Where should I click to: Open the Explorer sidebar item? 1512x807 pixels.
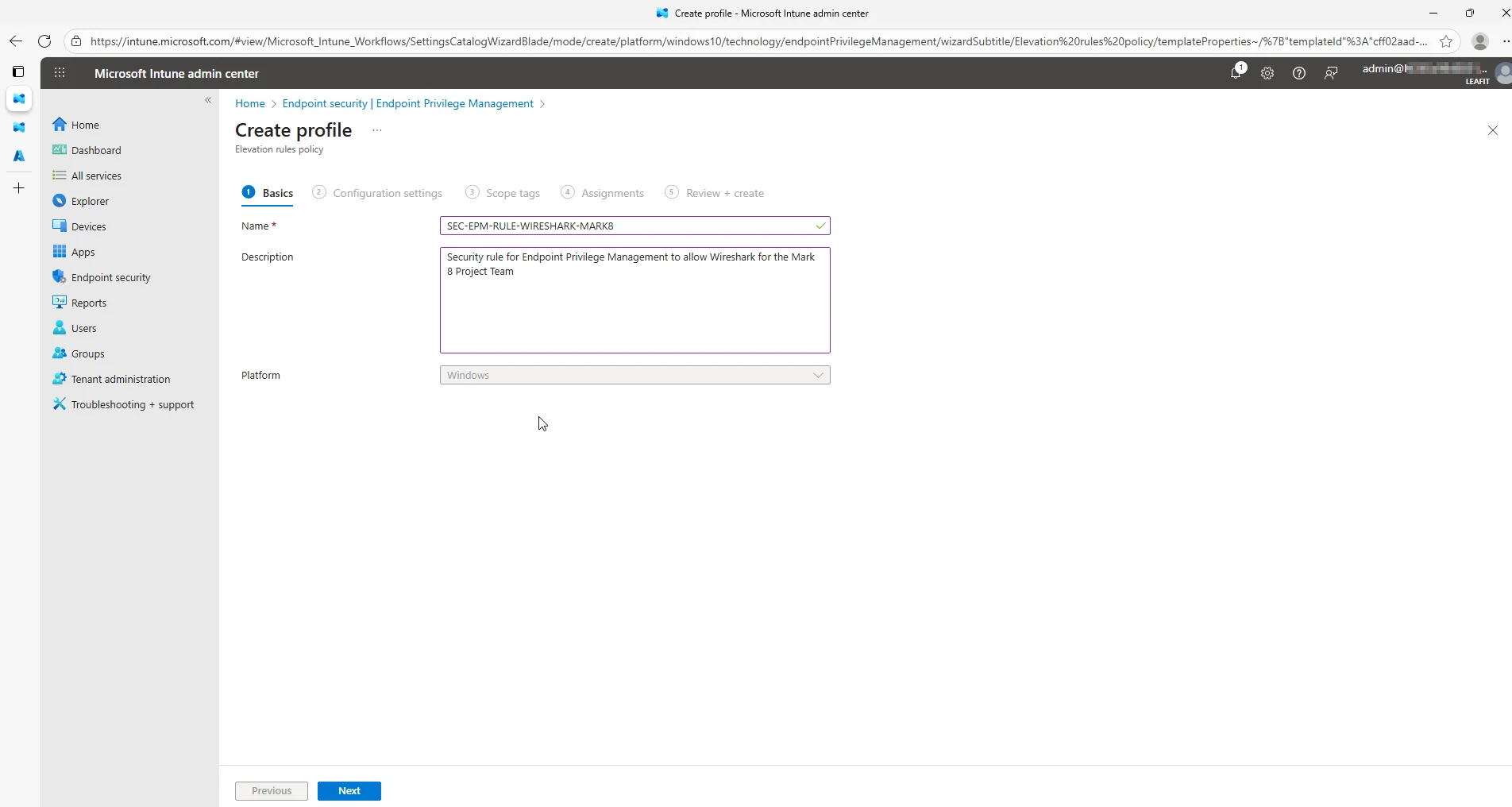coord(80,201)
